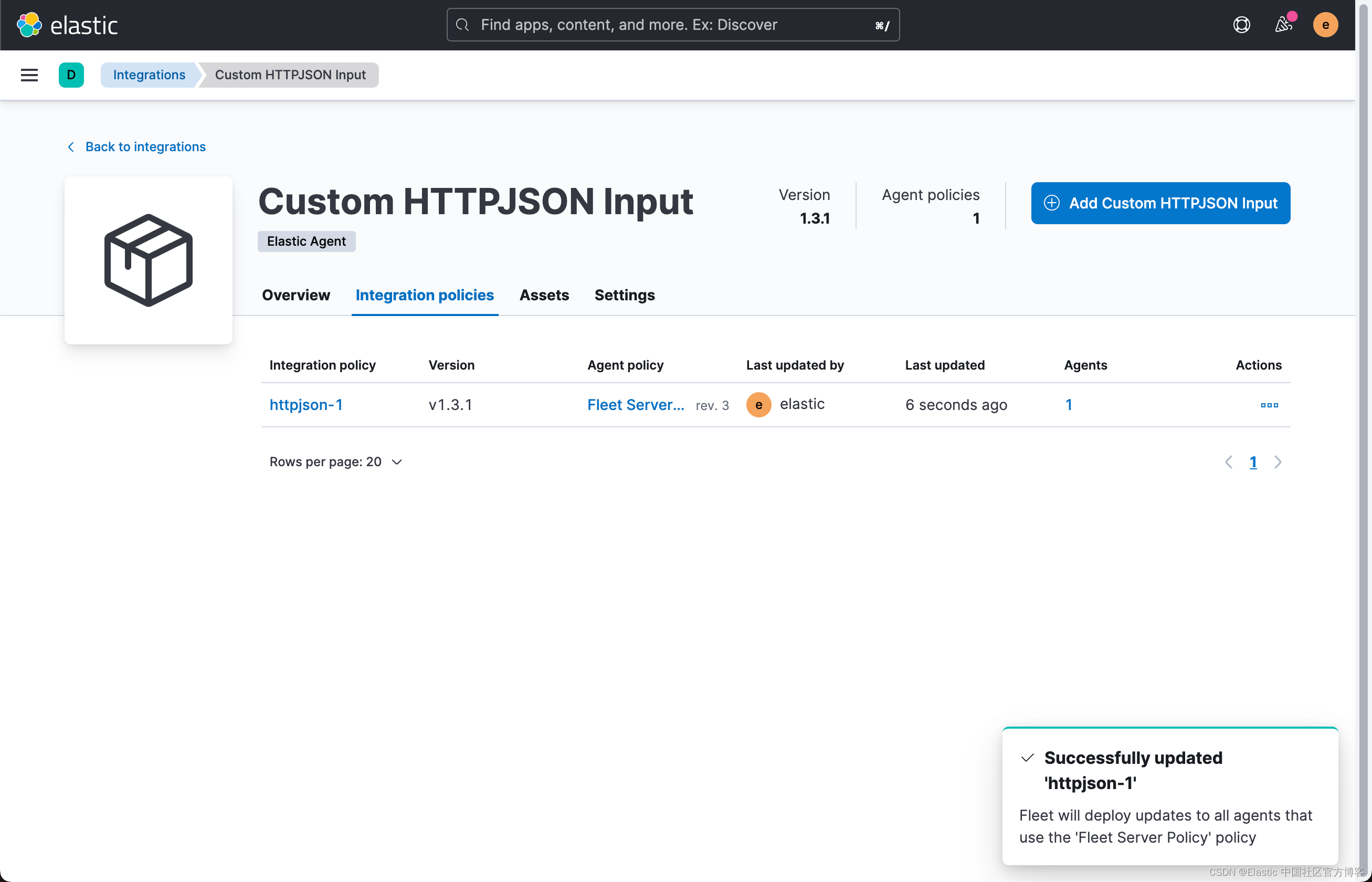Click the previous page chevron

tap(1228, 461)
